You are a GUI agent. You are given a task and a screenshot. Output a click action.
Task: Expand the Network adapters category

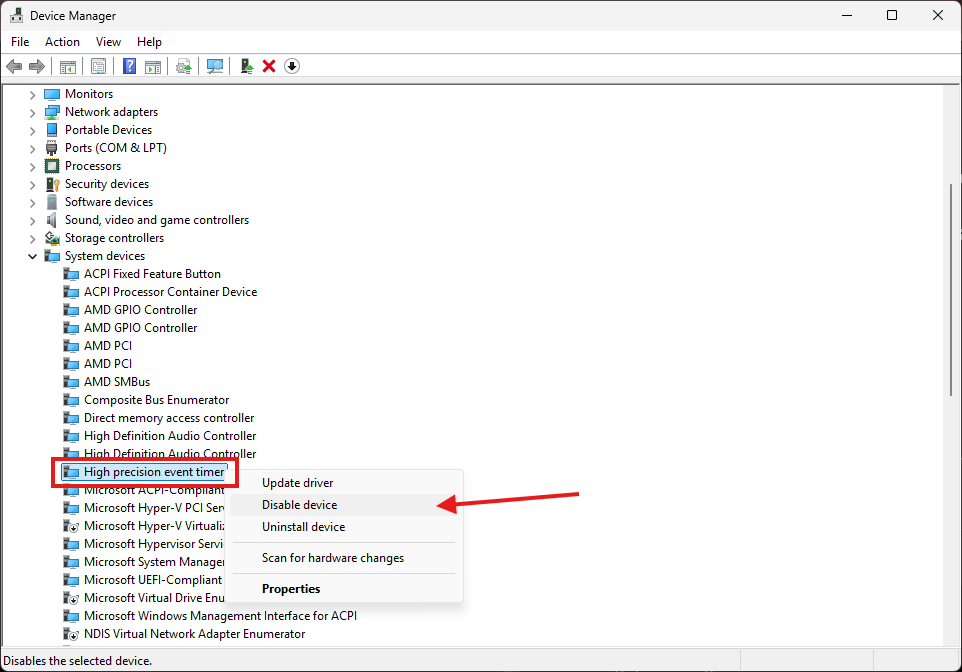pyautogui.click(x=33, y=113)
